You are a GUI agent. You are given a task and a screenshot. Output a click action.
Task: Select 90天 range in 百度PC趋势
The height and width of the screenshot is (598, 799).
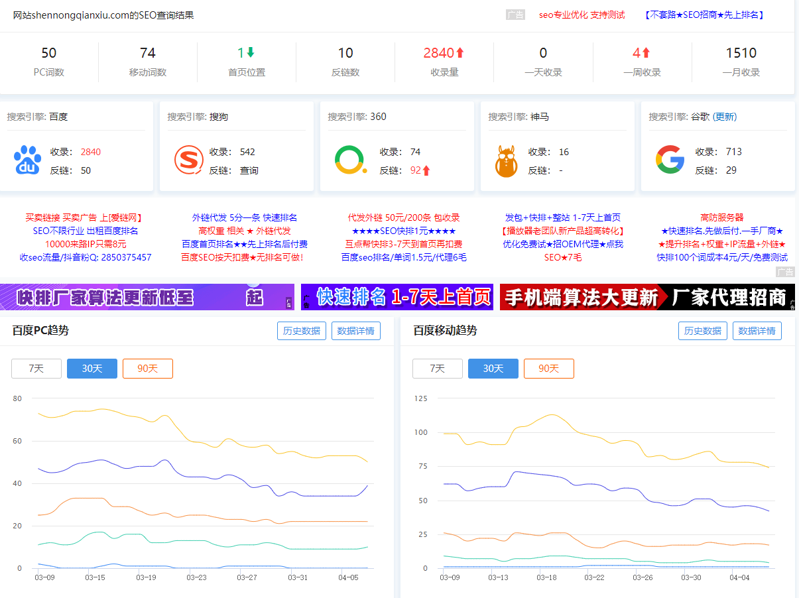147,368
